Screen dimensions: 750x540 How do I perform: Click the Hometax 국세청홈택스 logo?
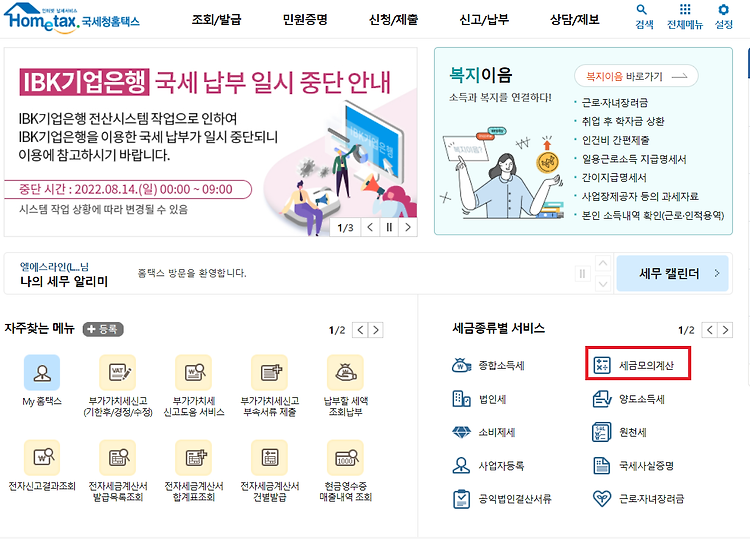[x=72, y=18]
